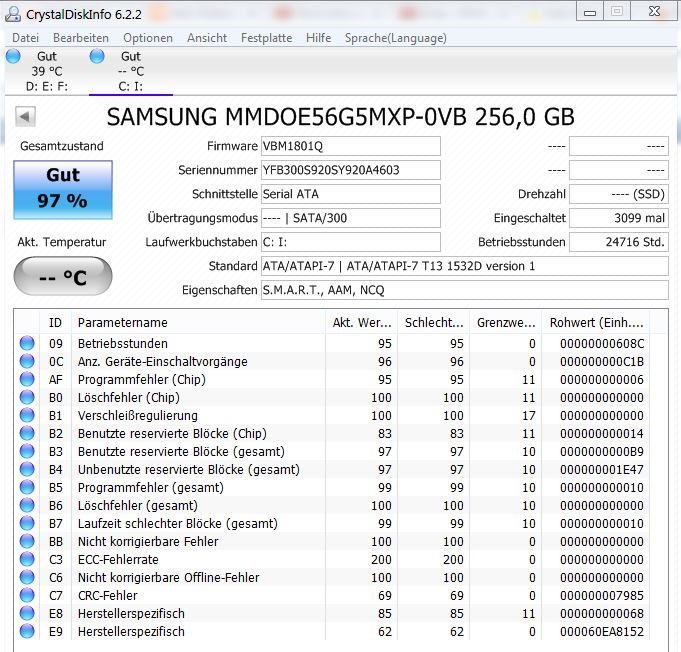Click status orb of E9 Herstellerspezifisch row
Image resolution: width=681 pixels, height=652 pixels.
pyautogui.click(x=27, y=632)
